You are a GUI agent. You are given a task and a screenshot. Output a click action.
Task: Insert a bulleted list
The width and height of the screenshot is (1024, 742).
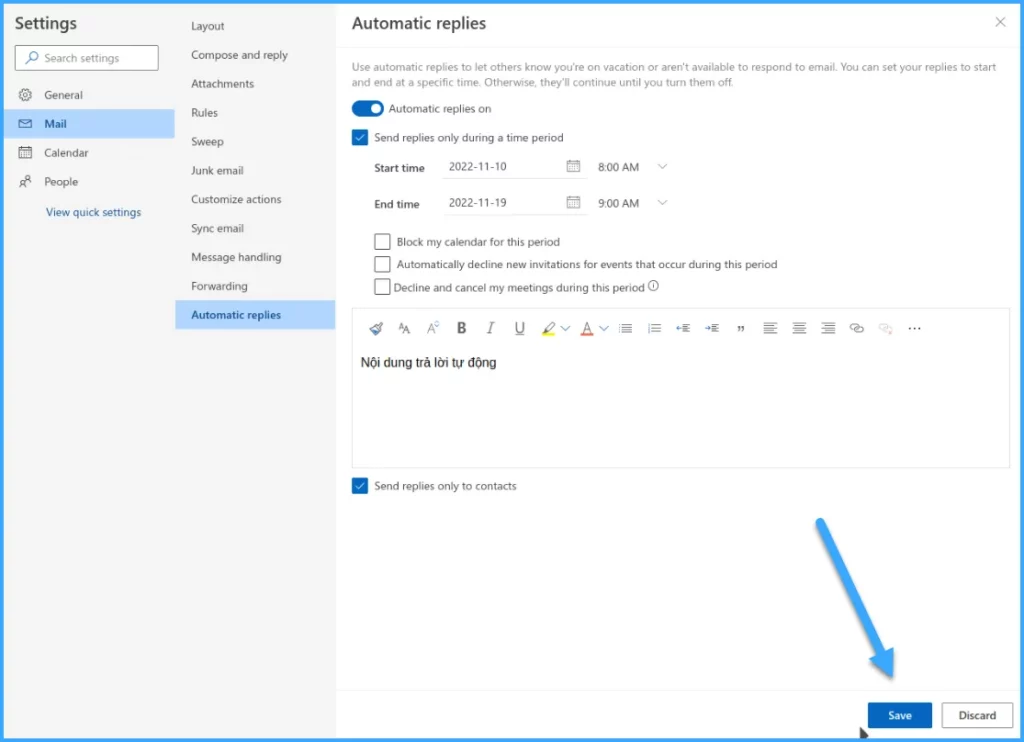pos(625,328)
